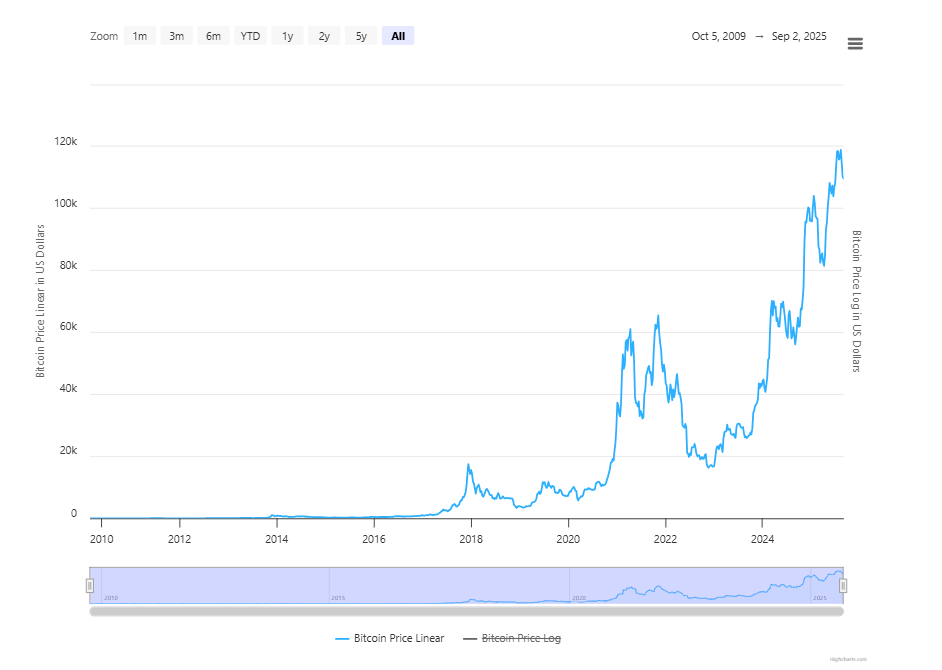Open the chart context hamburger menu
This screenshot has width=942, height=670.
[855, 43]
